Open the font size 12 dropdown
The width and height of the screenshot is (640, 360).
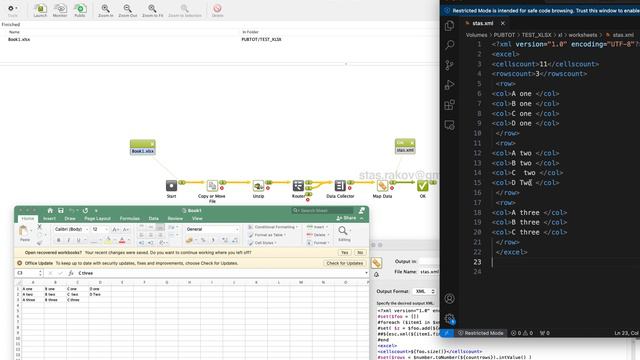click(100, 229)
